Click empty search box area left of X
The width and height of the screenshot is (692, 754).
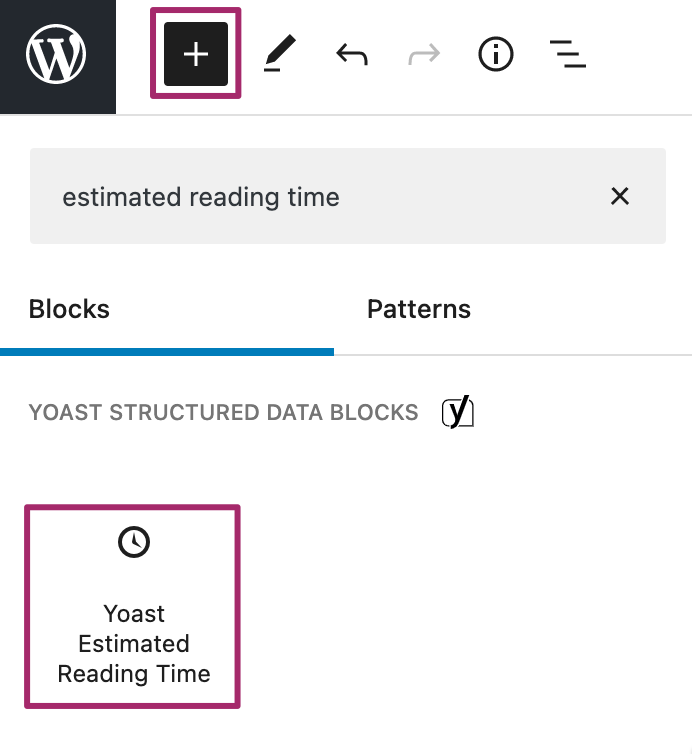tap(470, 196)
